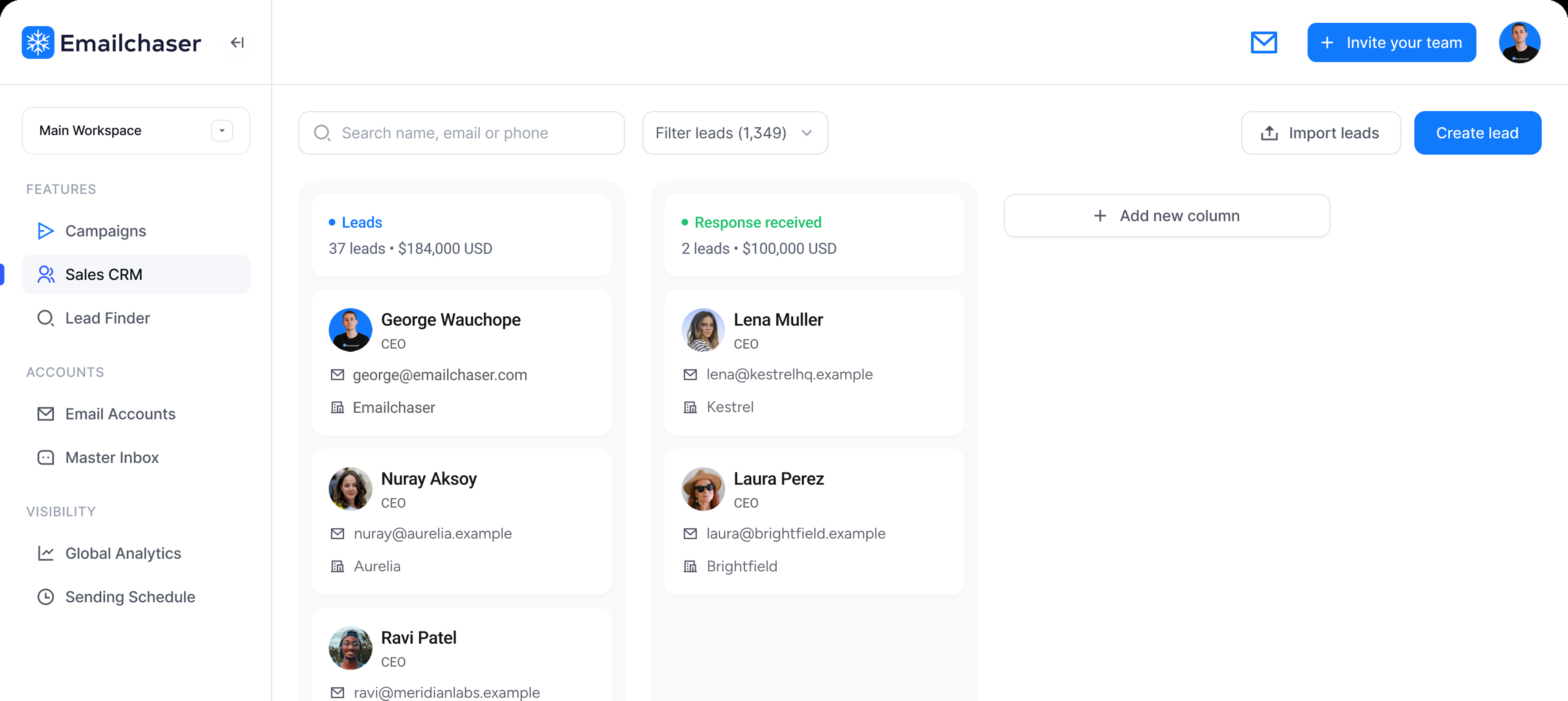Collapse the sidebar with arrow icon

237,43
